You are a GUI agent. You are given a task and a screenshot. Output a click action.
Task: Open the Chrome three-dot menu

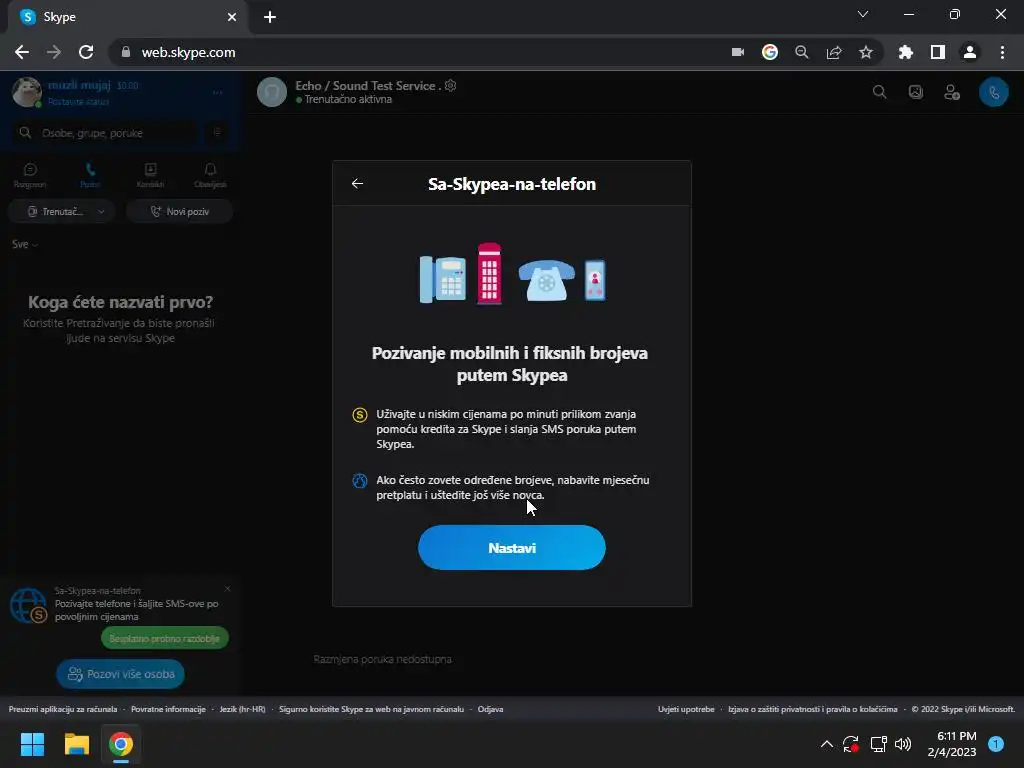tap(1002, 52)
